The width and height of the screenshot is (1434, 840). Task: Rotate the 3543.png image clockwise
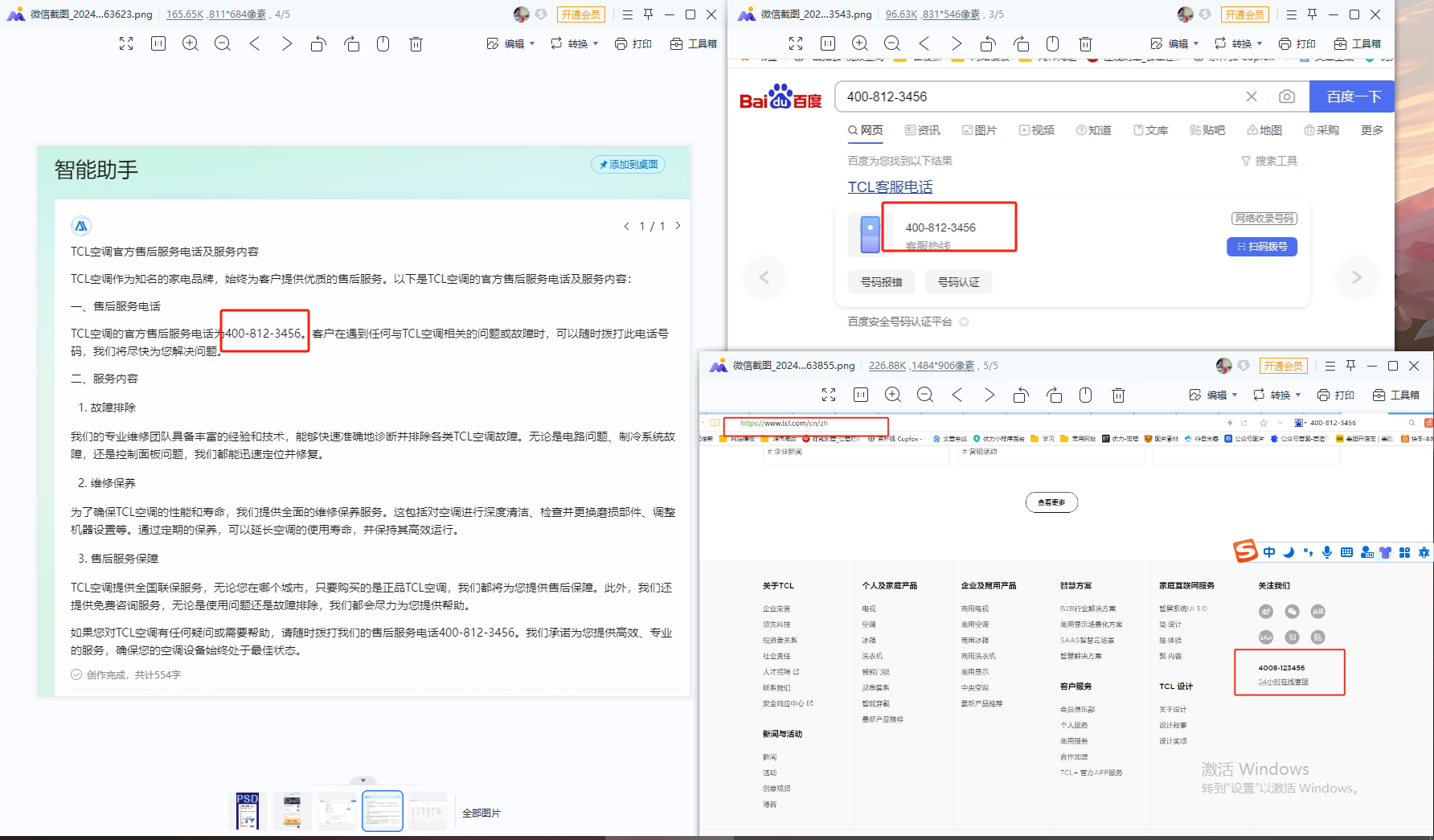tap(1021, 44)
